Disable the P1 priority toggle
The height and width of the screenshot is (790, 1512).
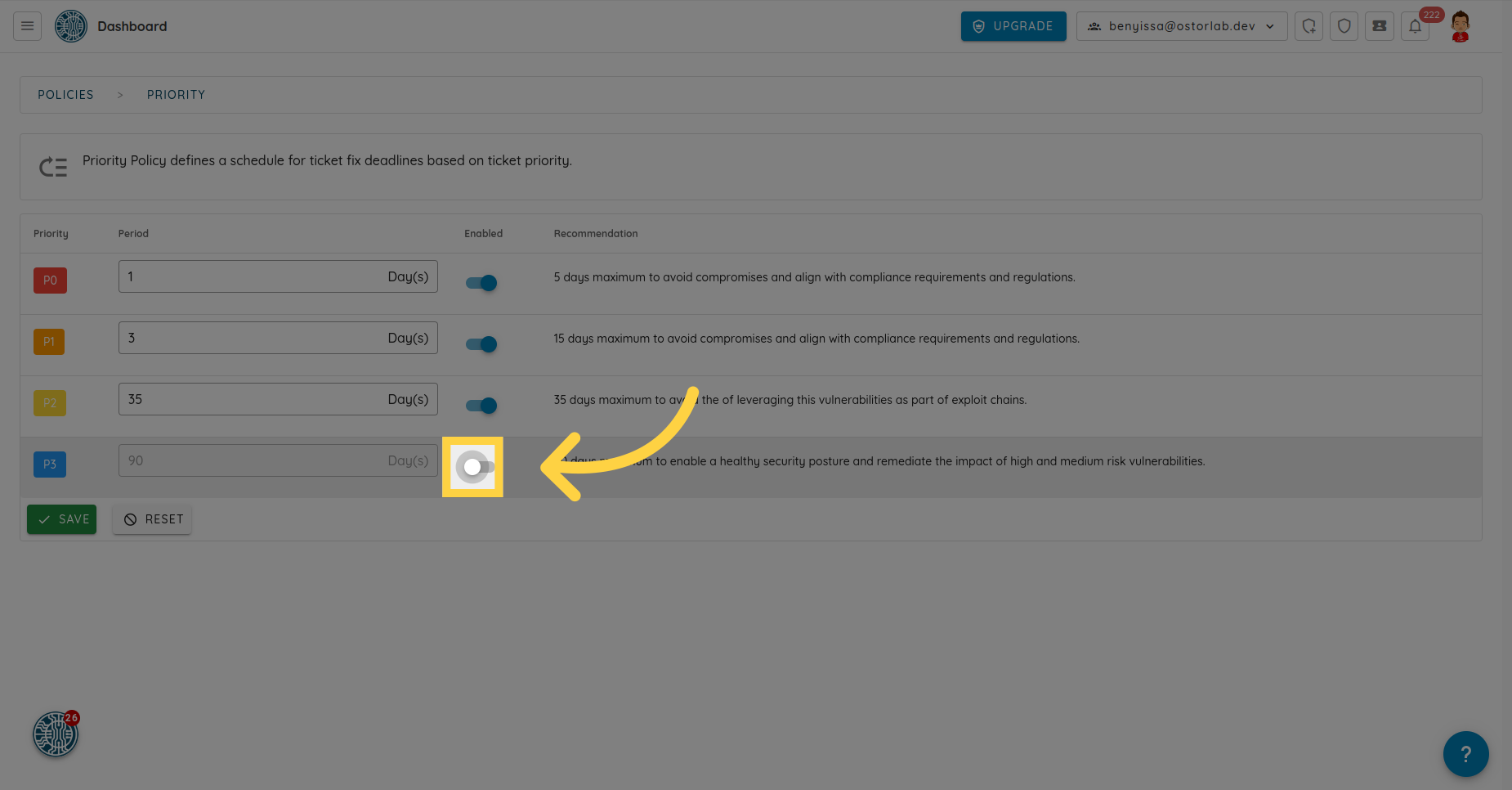pos(481,344)
